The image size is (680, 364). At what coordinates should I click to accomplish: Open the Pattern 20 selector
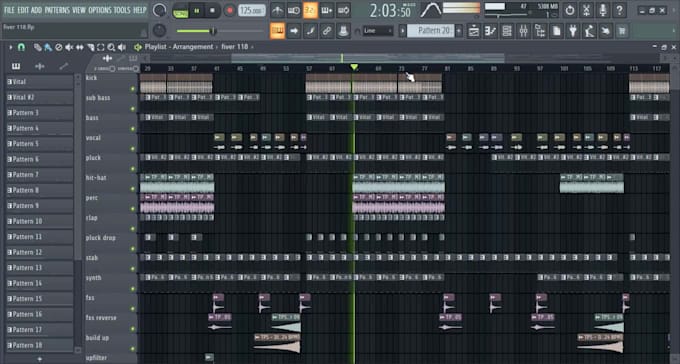(431, 31)
